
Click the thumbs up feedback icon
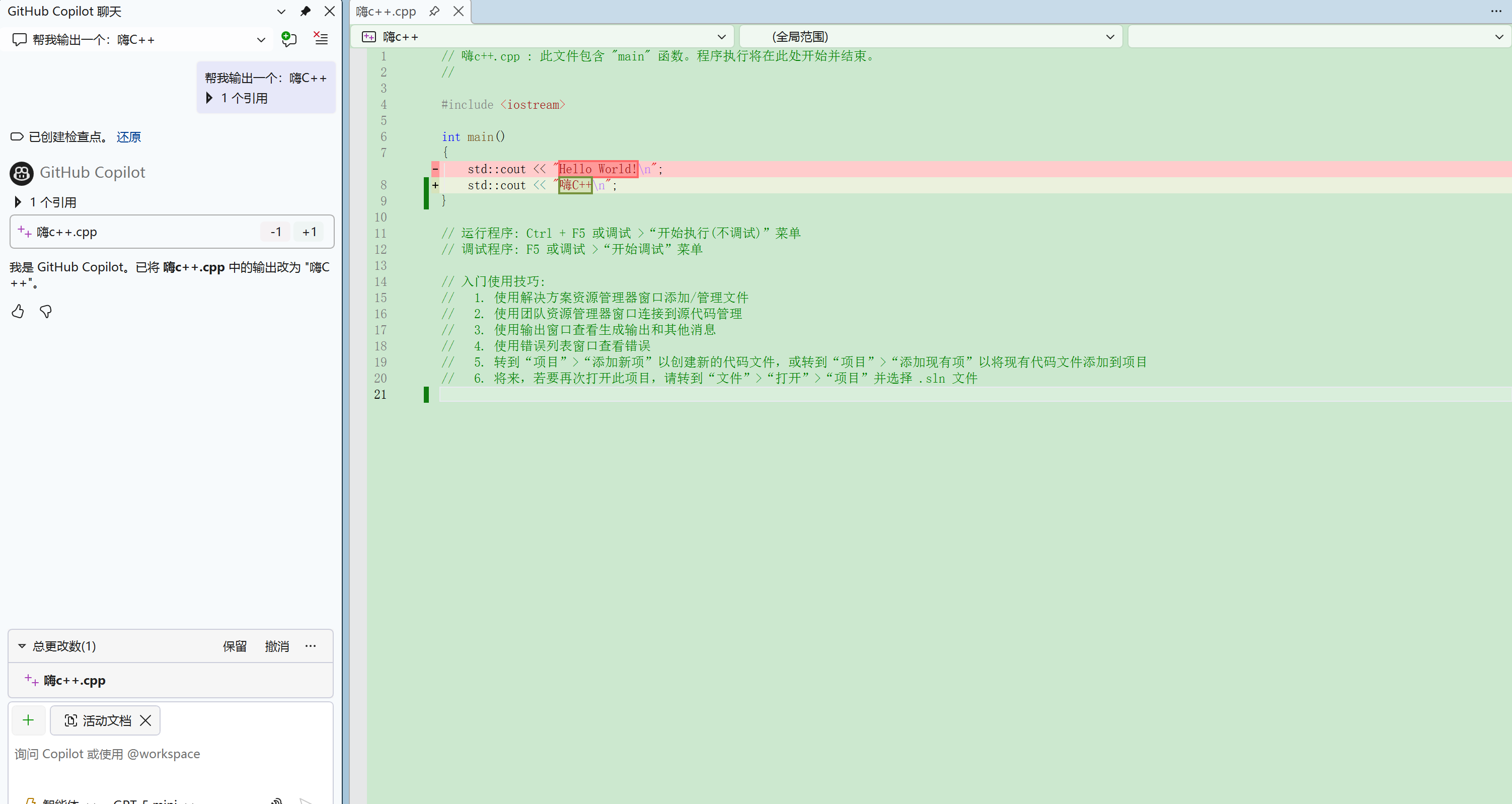tap(18, 311)
